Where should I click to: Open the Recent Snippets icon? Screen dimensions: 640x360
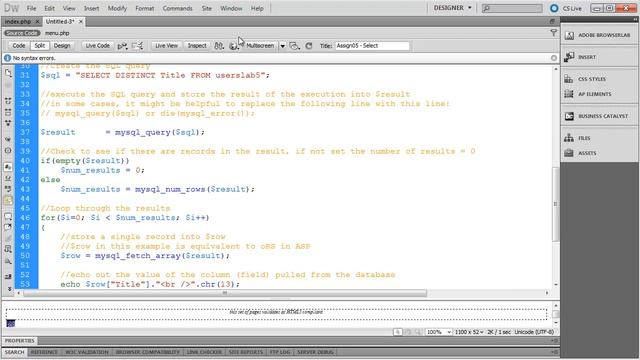8,249
